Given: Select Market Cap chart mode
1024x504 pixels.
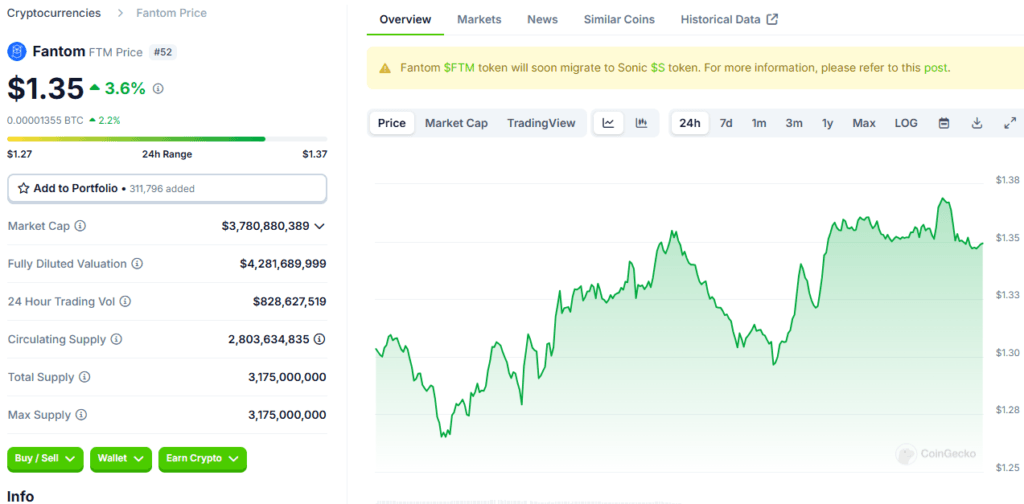Looking at the screenshot, I should coord(456,123).
